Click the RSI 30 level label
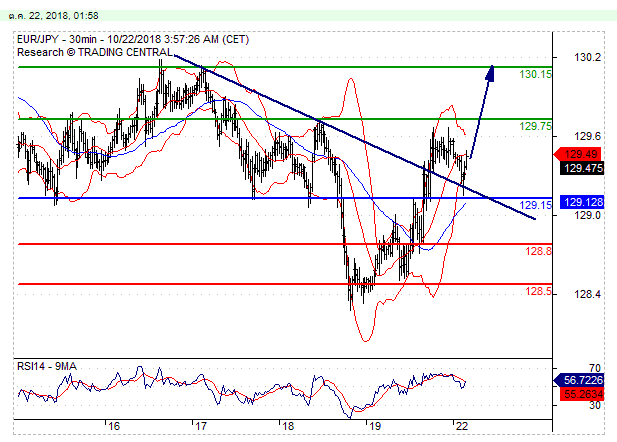The width and height of the screenshot is (617, 442). coord(595,405)
